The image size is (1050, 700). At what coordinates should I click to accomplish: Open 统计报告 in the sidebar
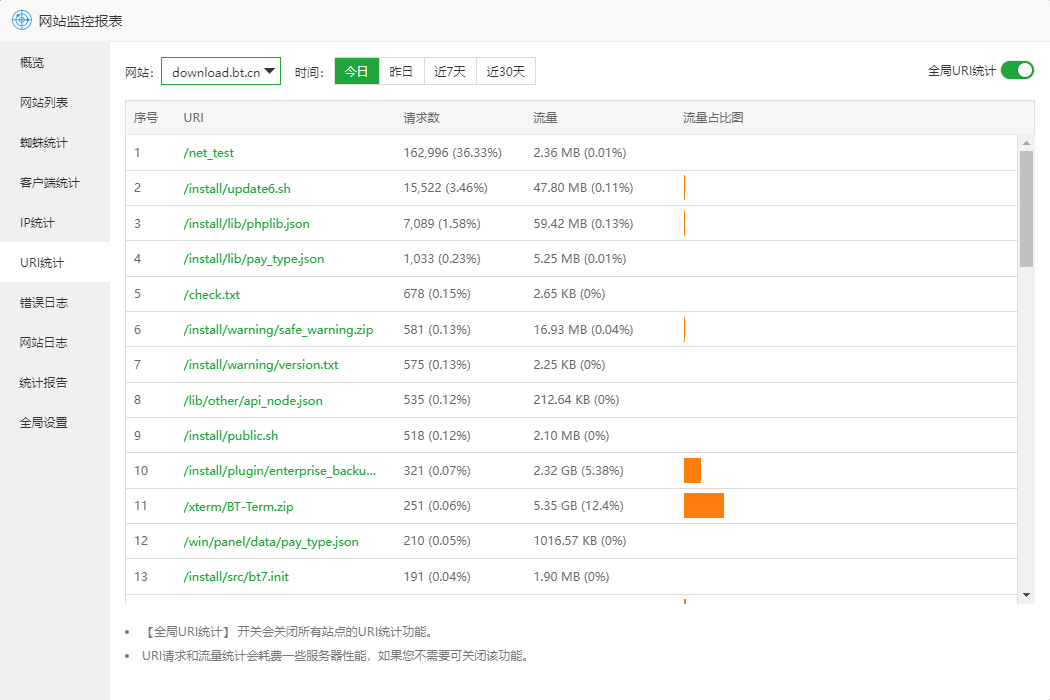[55, 382]
